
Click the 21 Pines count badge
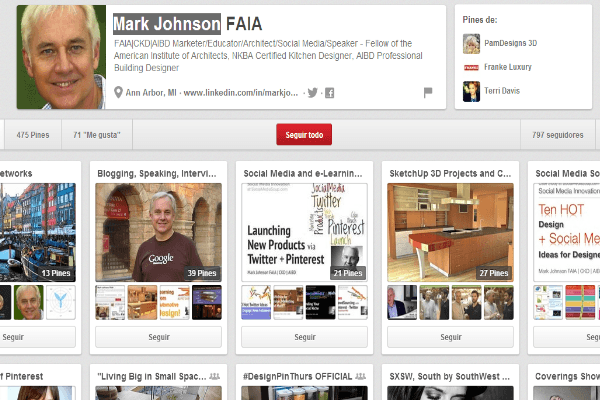pos(347,273)
